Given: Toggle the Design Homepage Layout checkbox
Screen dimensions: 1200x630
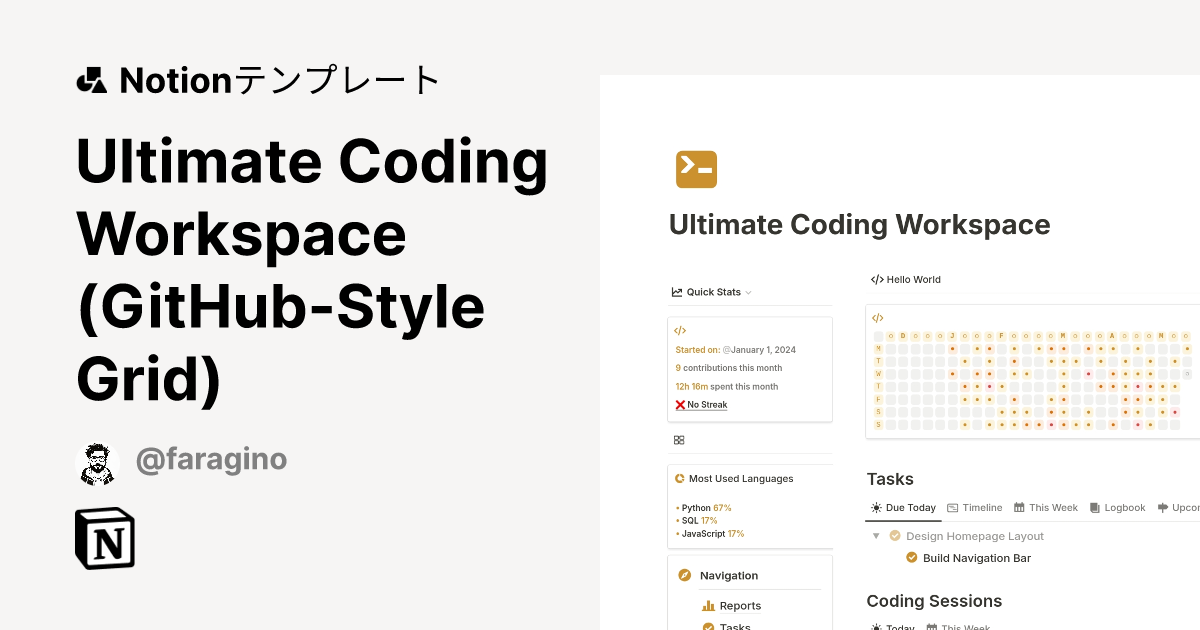Looking at the screenshot, I should pos(897,536).
